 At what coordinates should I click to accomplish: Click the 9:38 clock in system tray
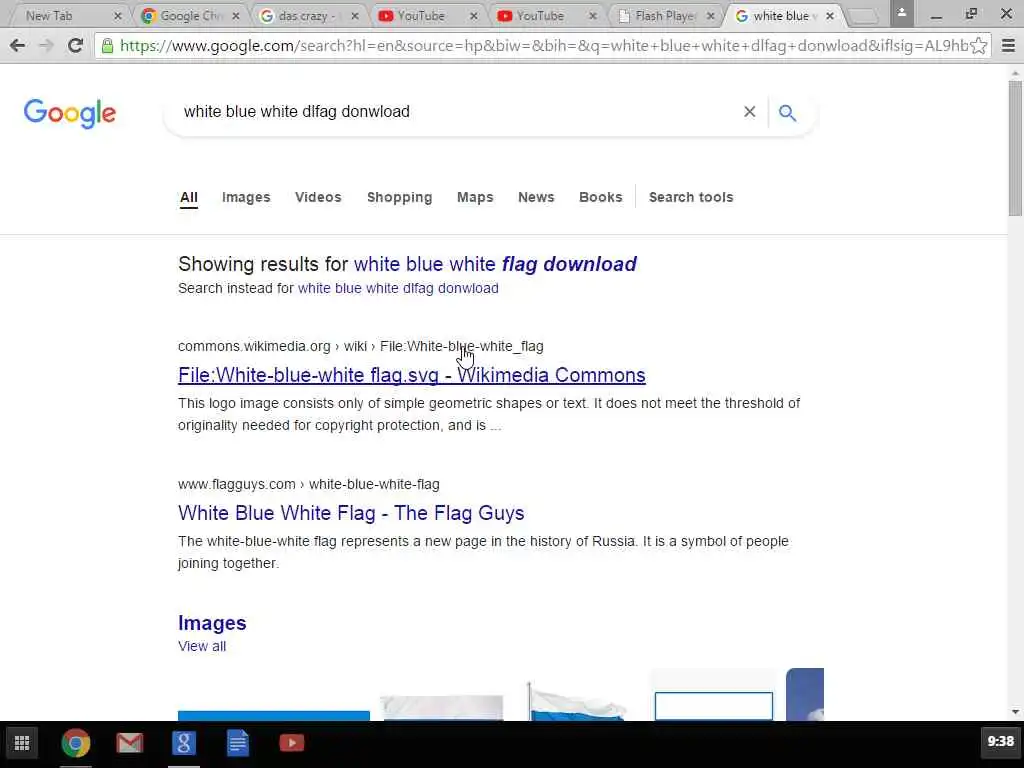1000,741
